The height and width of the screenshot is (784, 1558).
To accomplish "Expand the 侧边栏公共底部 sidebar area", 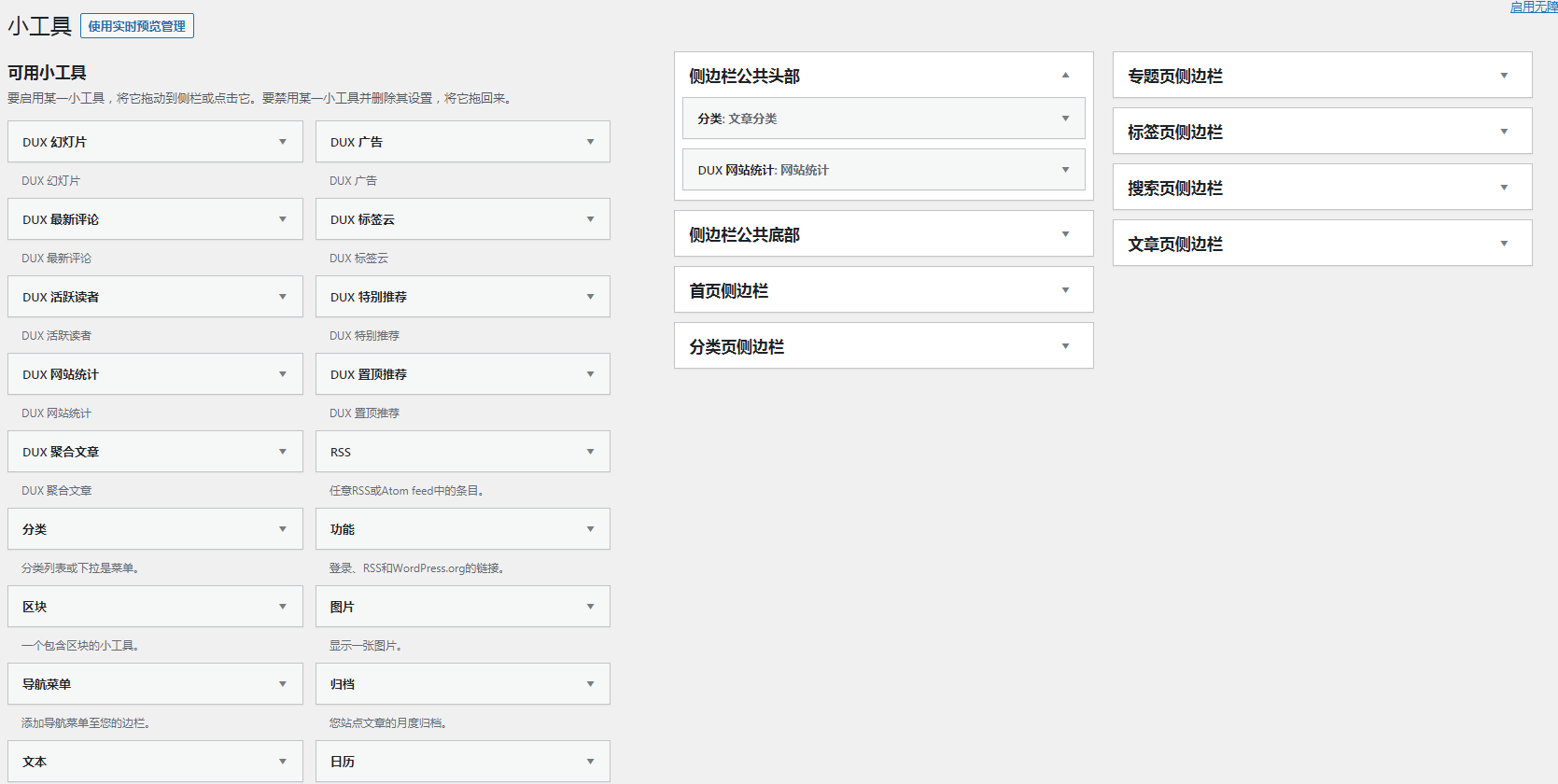I will pos(1065,234).
